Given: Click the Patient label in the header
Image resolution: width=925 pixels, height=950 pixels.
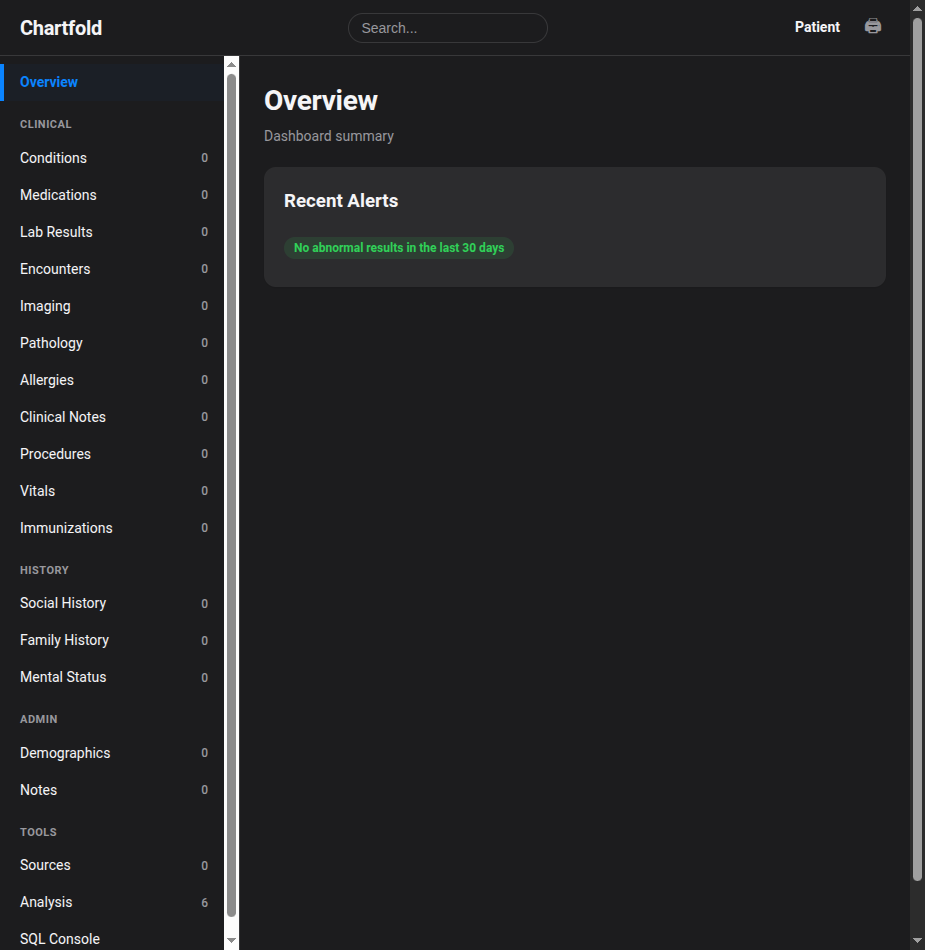Looking at the screenshot, I should (x=817, y=27).
